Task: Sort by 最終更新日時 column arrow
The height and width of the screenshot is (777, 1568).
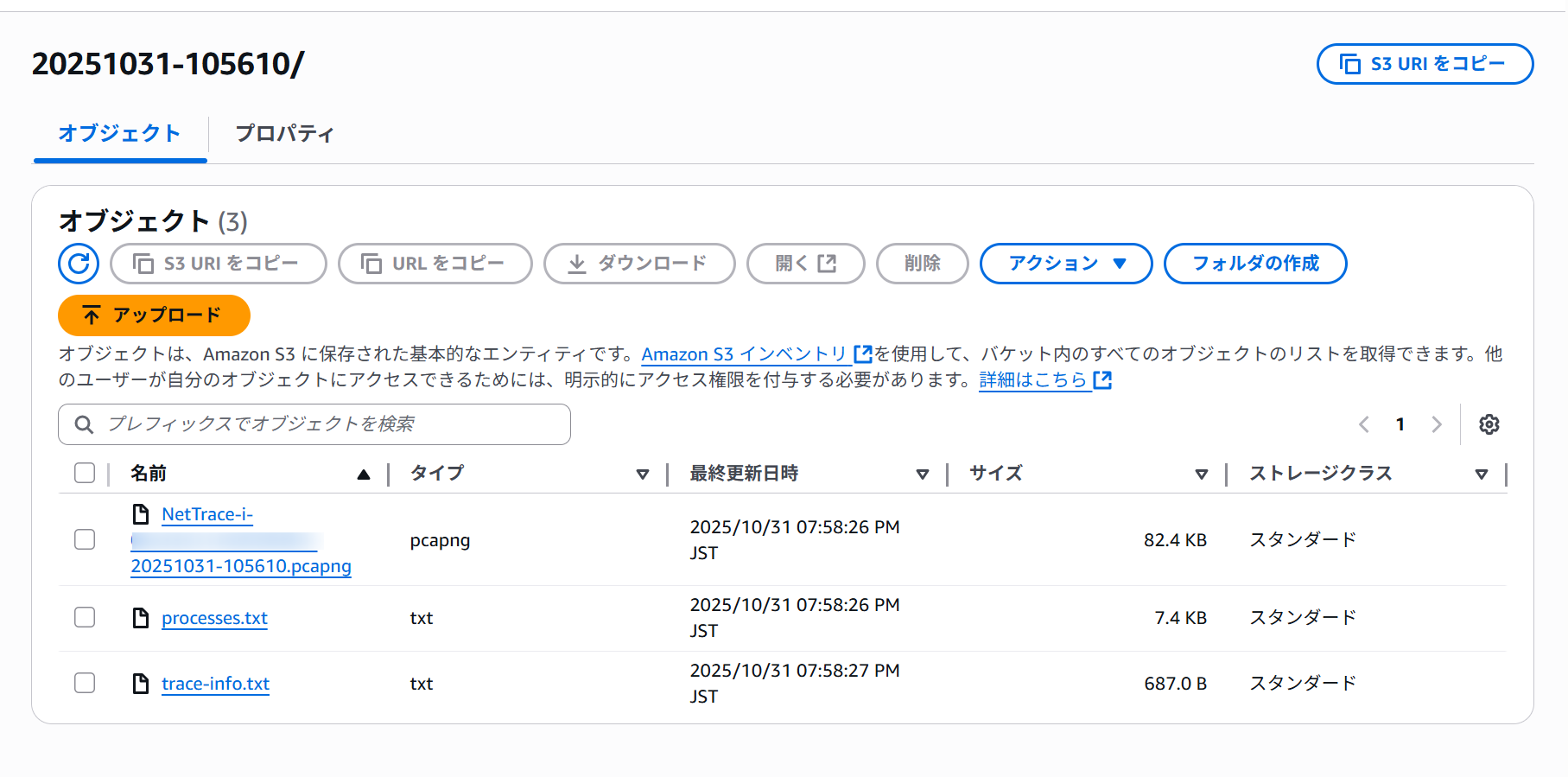Action: pos(922,474)
